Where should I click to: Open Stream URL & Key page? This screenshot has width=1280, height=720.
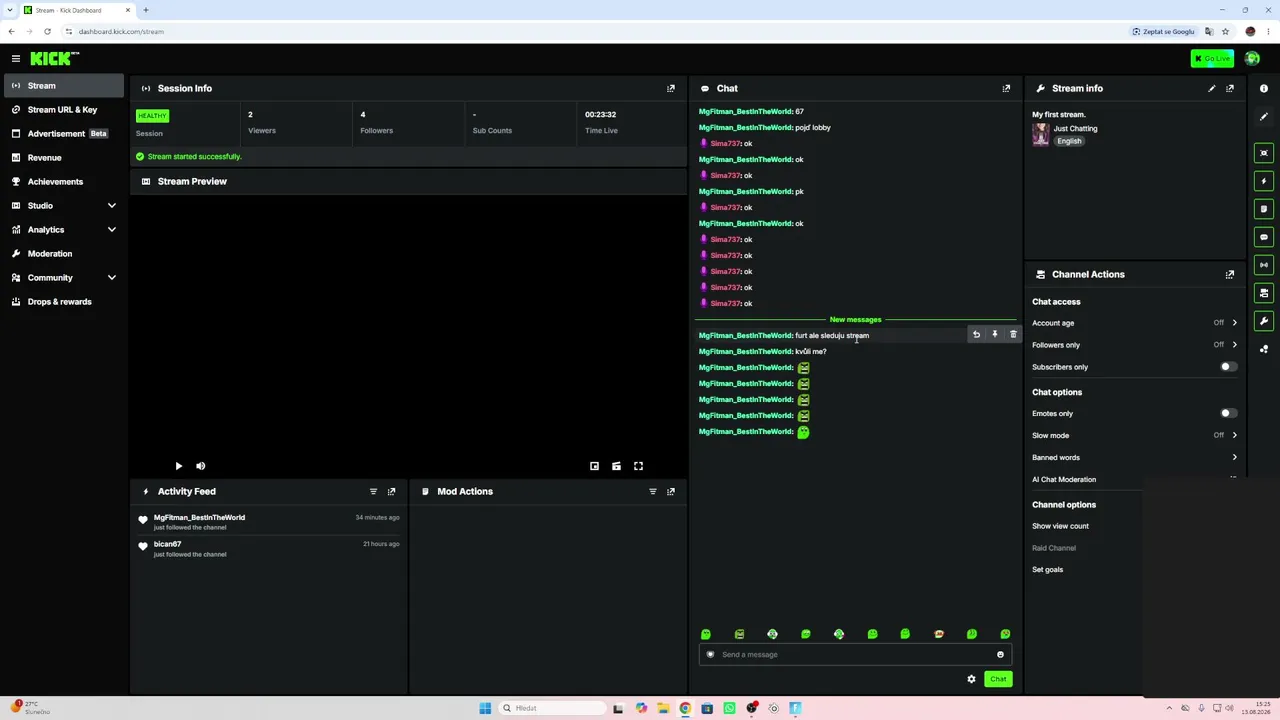[x=64, y=110]
